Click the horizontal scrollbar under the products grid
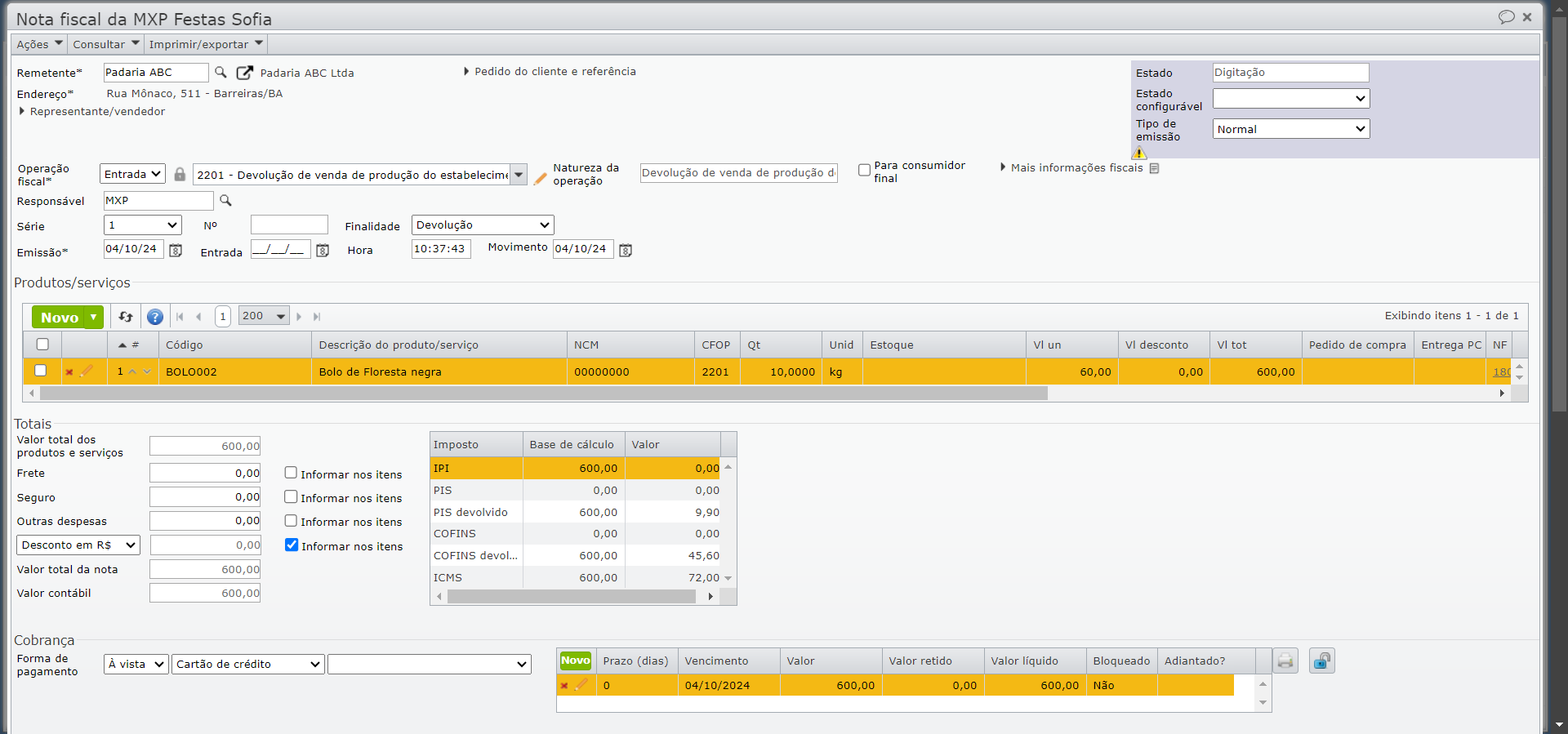This screenshot has height=734, width=1568. [x=543, y=394]
